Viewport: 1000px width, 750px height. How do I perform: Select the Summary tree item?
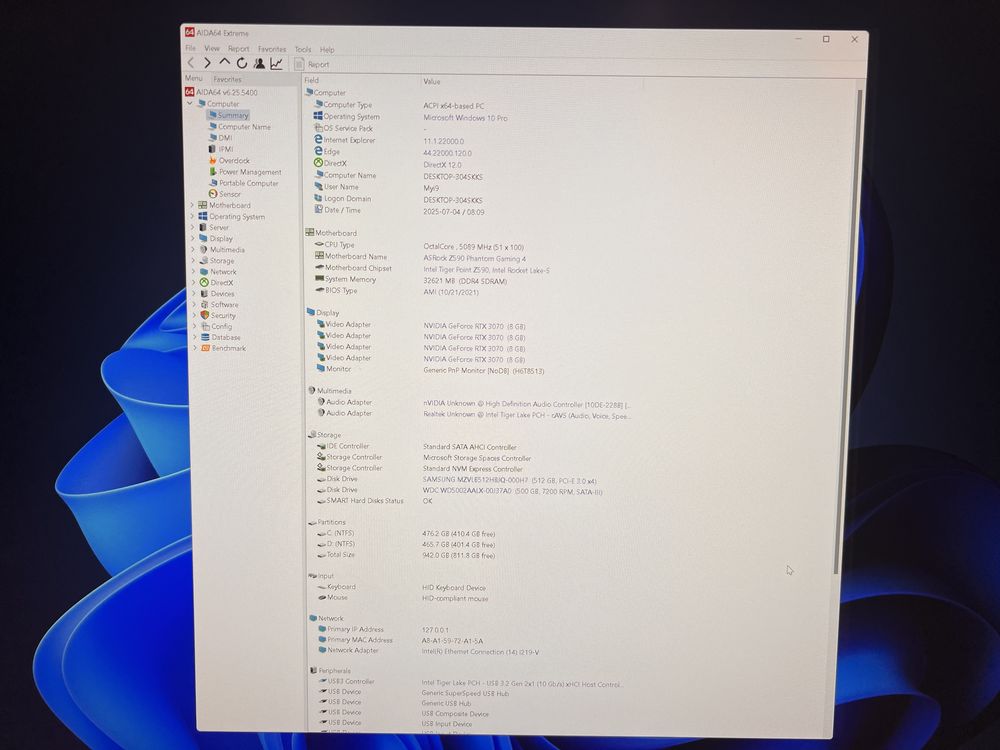coord(228,115)
